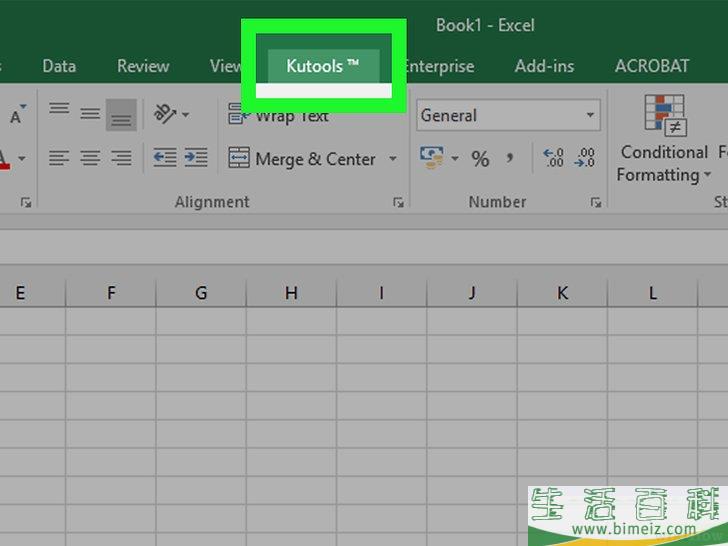Align text left

(59, 158)
